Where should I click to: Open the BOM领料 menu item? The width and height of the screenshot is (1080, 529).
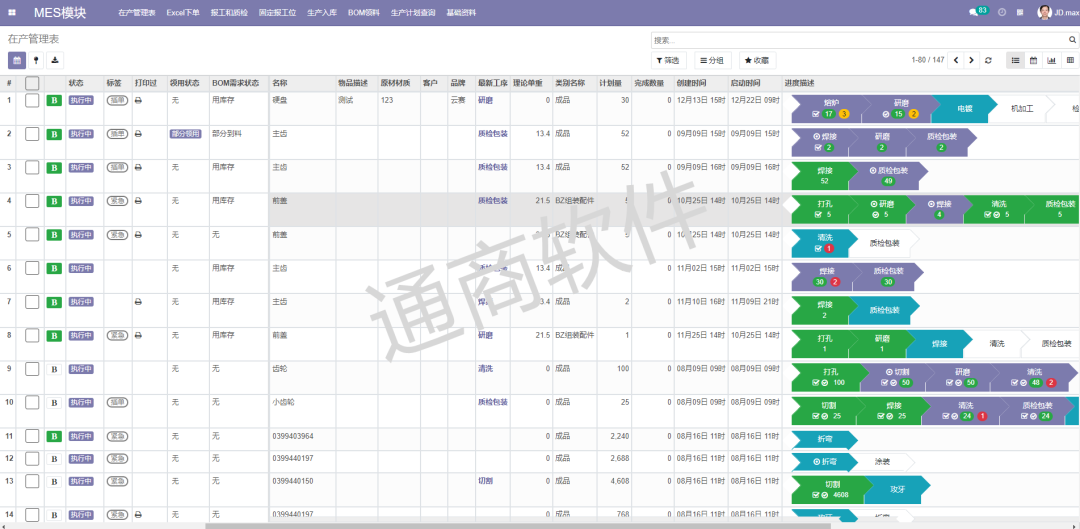click(x=363, y=13)
